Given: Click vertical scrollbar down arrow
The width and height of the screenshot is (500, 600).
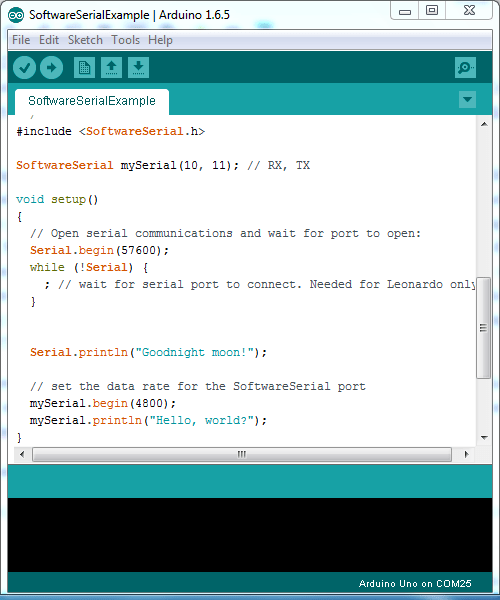Looking at the screenshot, I should 484,437.
